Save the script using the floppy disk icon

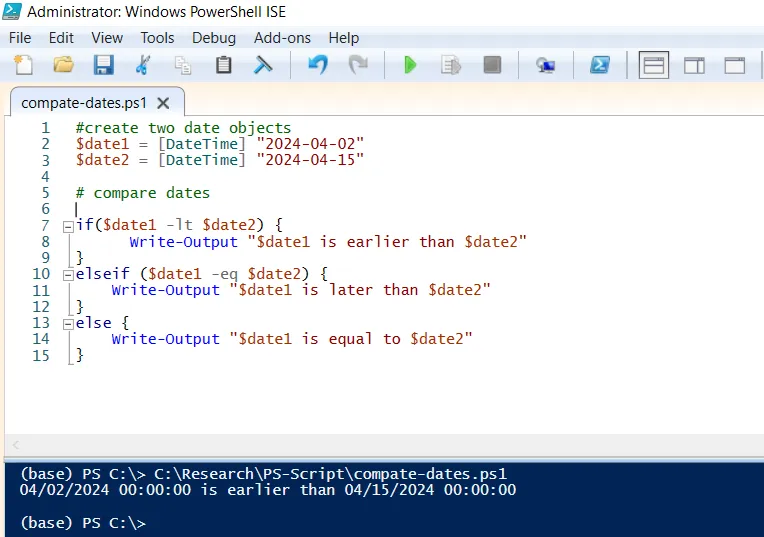[103, 66]
